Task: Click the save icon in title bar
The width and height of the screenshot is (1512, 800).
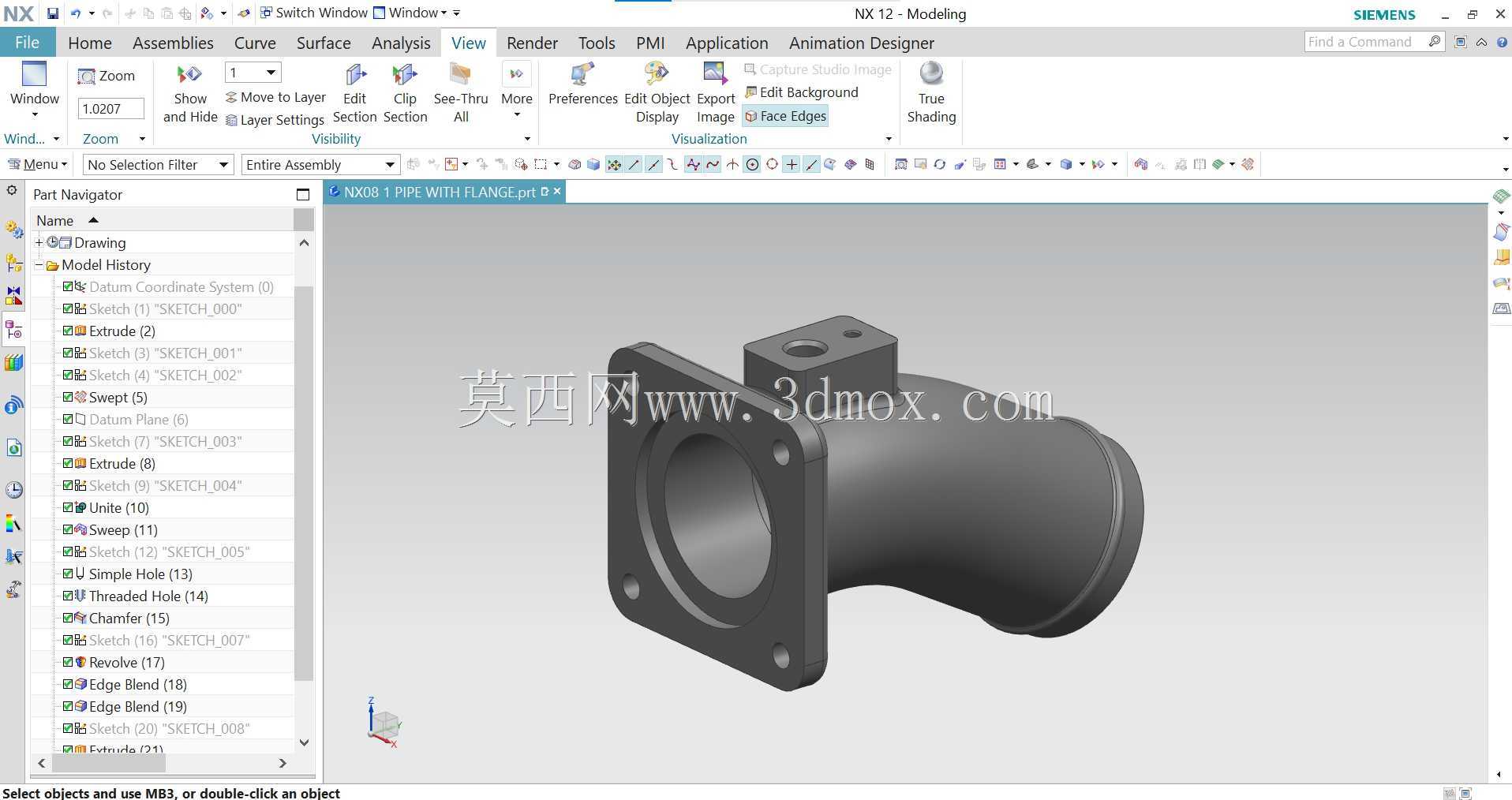Action: [52, 13]
